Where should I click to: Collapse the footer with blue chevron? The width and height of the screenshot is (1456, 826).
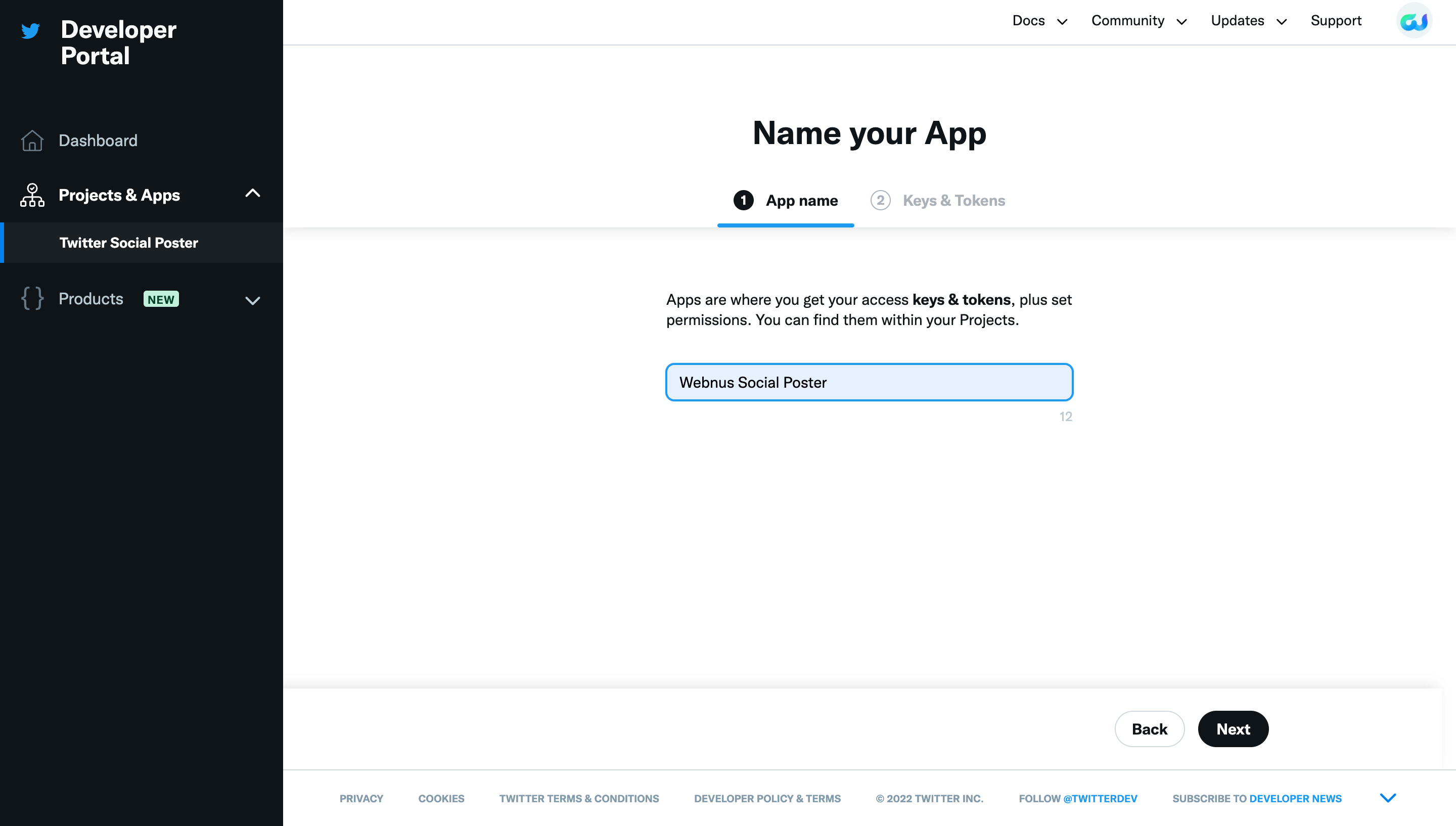click(1387, 798)
